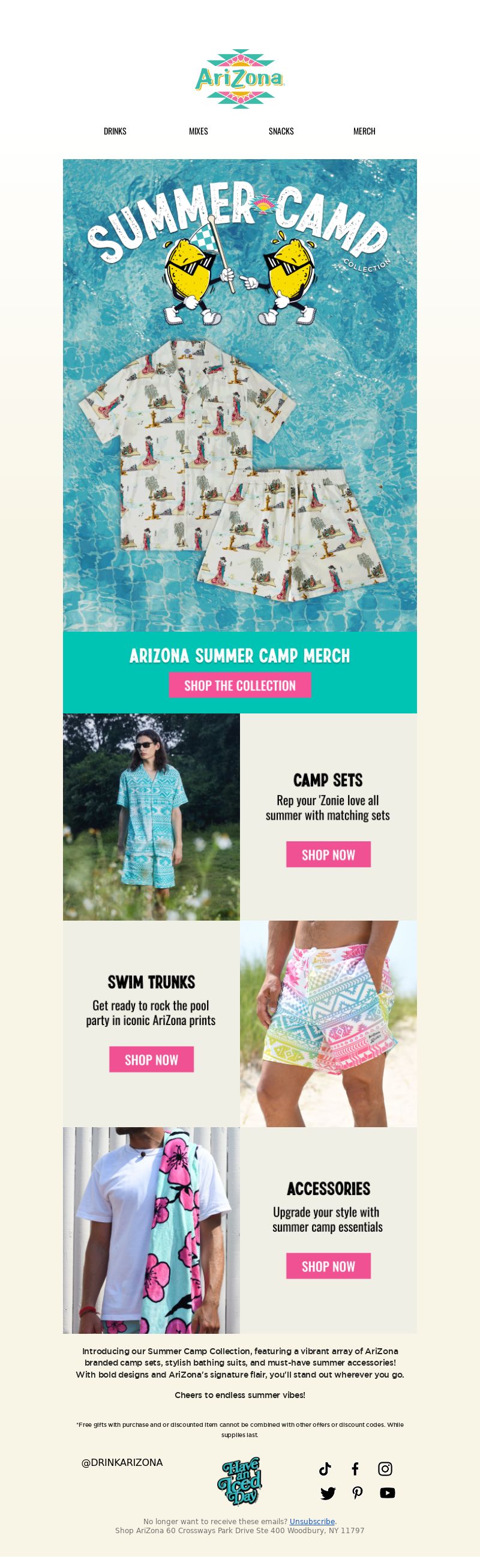Click the AriZona logo at top
Viewport: 480px width, 1568px height.
click(x=239, y=79)
